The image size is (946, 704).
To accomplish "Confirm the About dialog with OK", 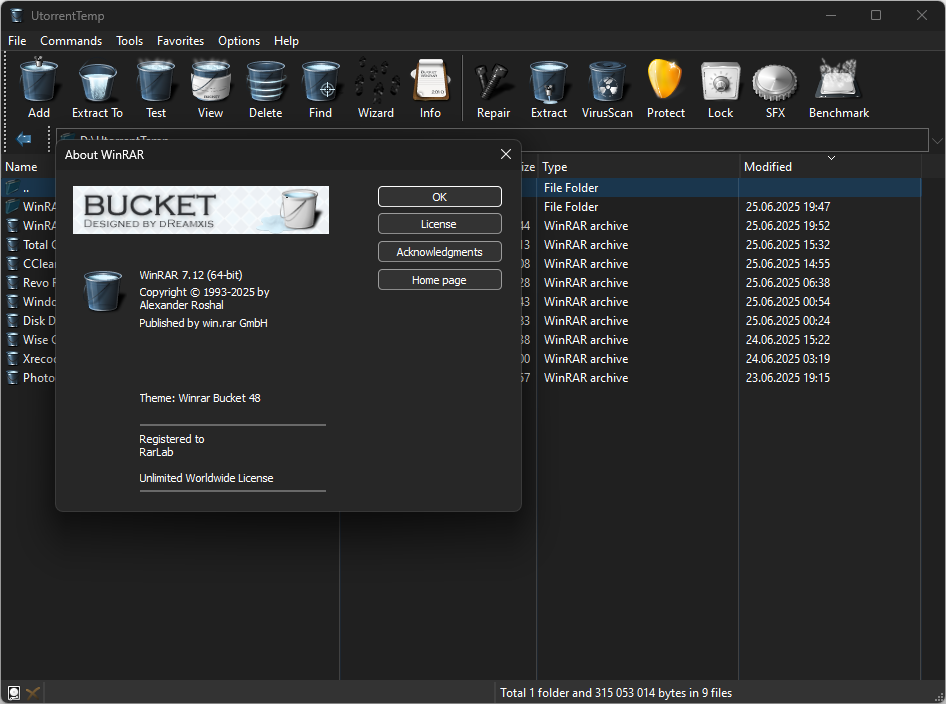I will pyautogui.click(x=440, y=197).
